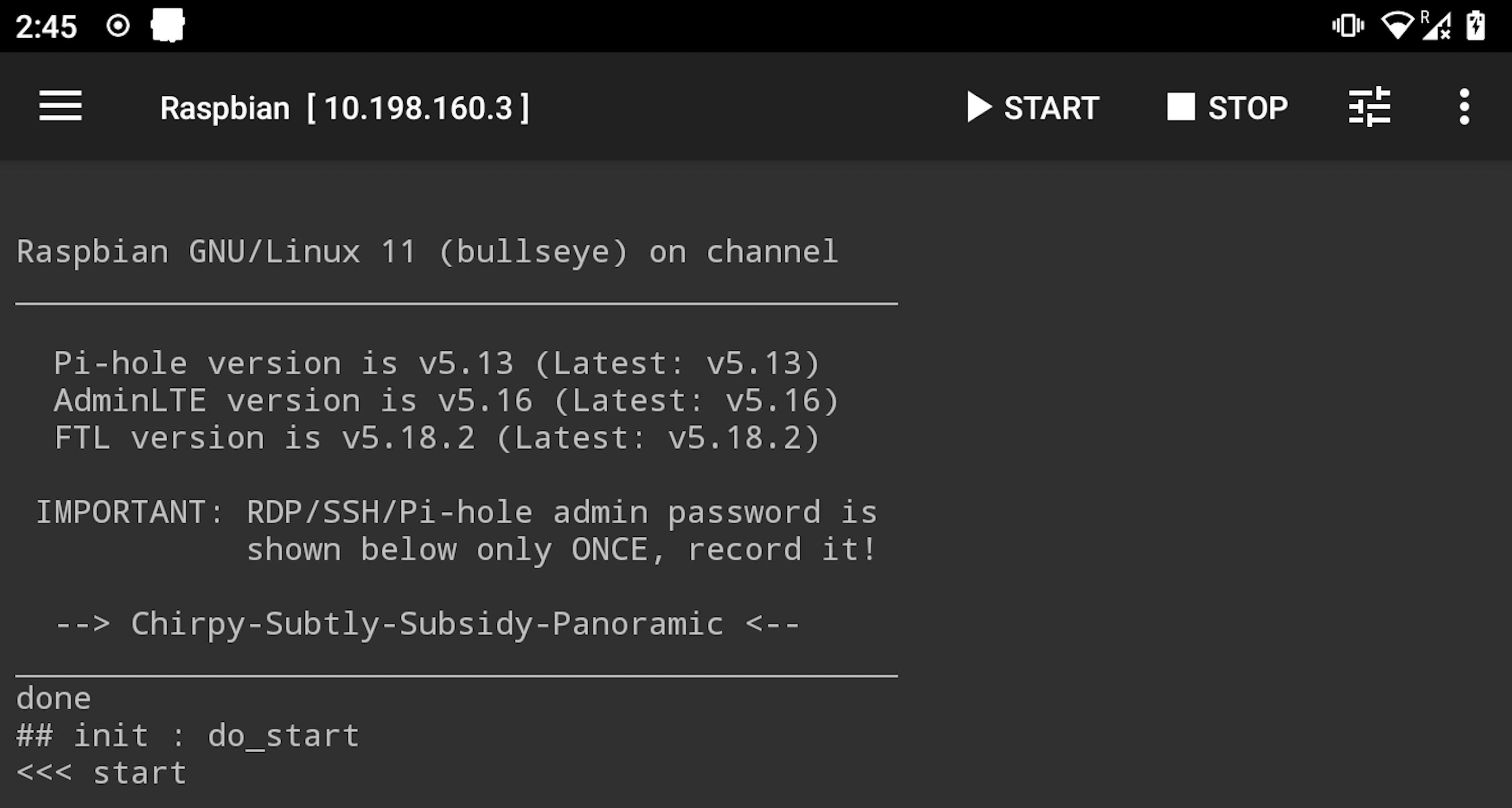Open the navigation drawer menu
The width and height of the screenshot is (1512, 808).
click(61, 107)
